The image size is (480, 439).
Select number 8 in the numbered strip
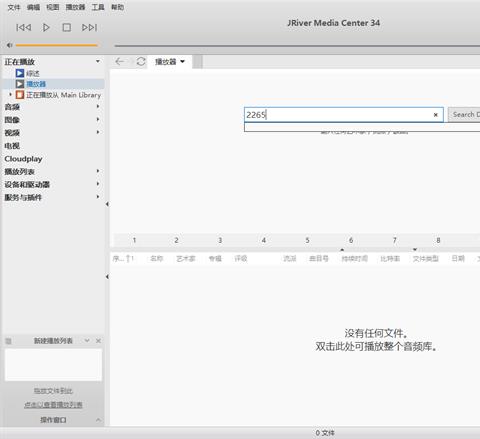438,240
